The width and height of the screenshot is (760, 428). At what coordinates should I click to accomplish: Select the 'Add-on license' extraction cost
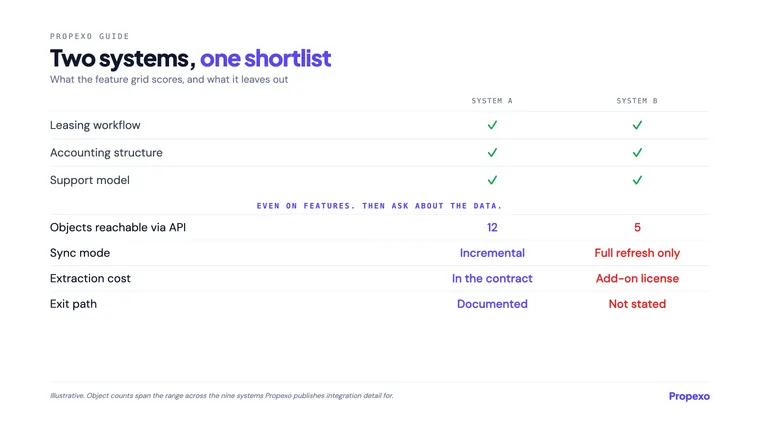(637, 279)
